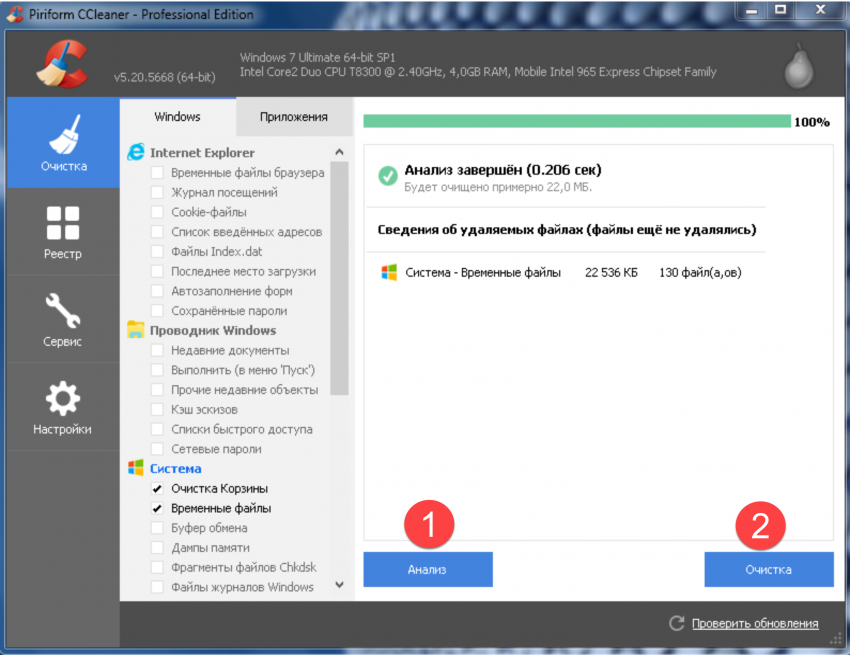This screenshot has height=655, width=850.
Task: Click the CCleaner title bar icon
Action: tap(15, 14)
